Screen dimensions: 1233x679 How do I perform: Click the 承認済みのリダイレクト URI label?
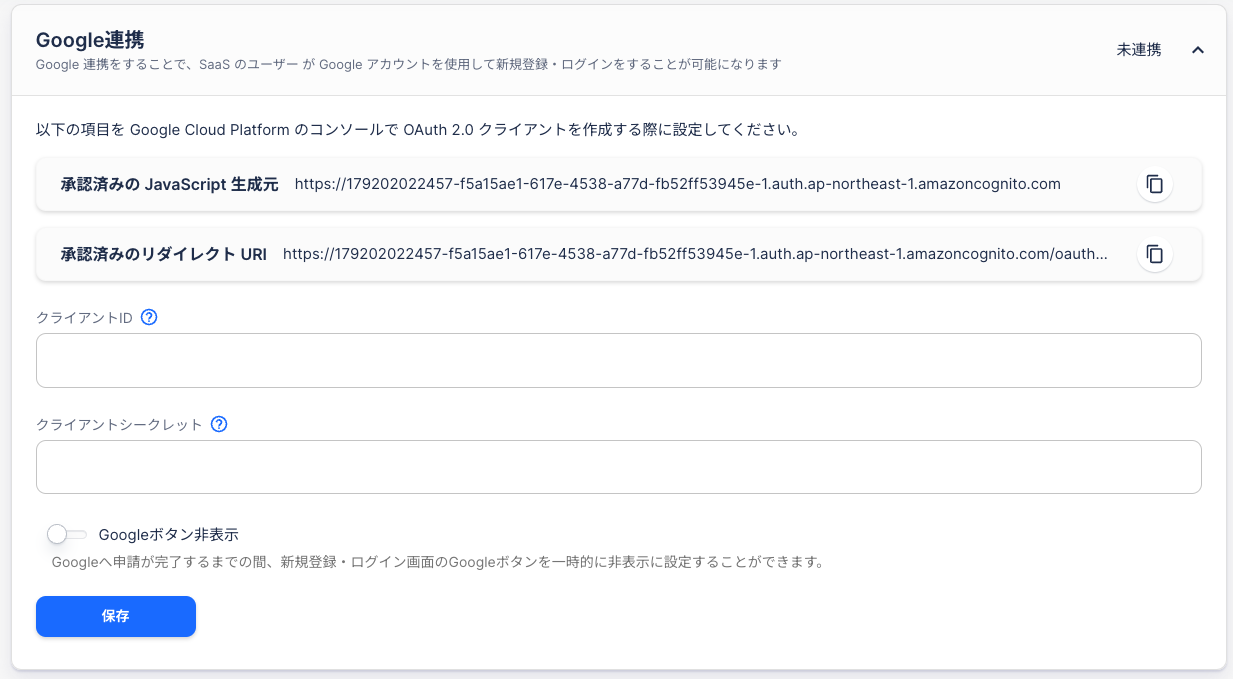163,254
